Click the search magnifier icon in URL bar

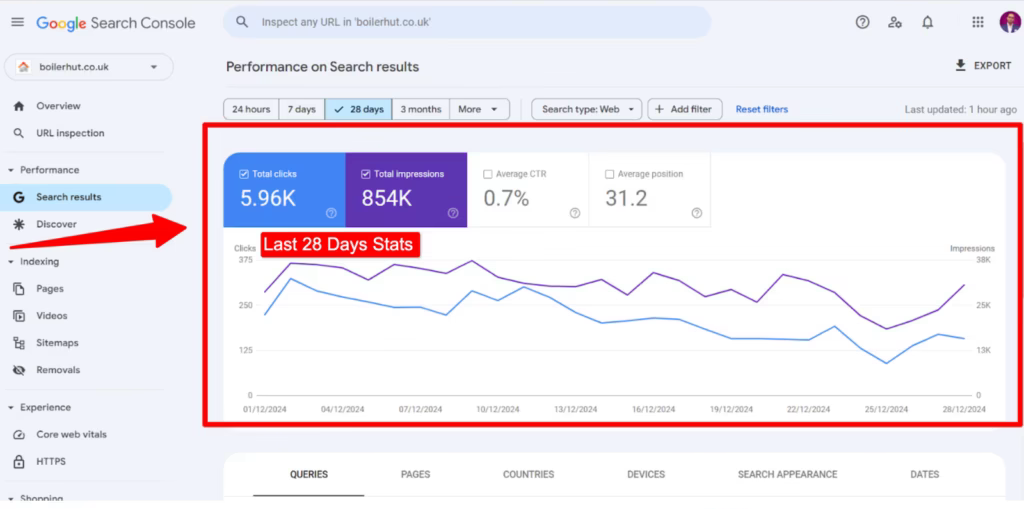(x=242, y=22)
